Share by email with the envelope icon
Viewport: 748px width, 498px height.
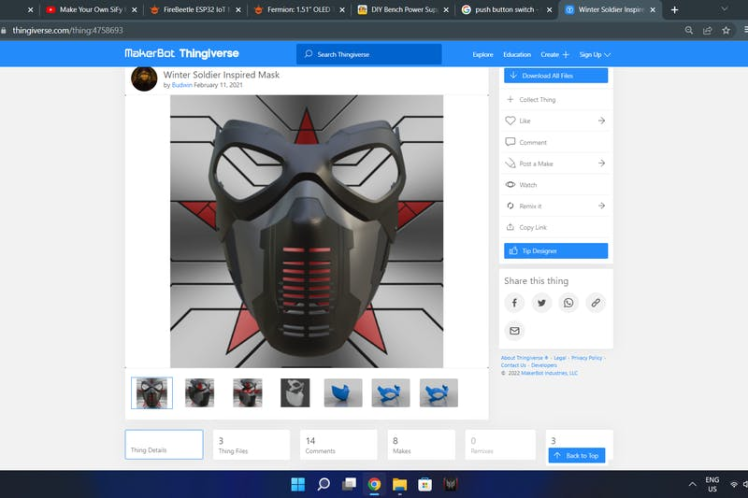[514, 331]
